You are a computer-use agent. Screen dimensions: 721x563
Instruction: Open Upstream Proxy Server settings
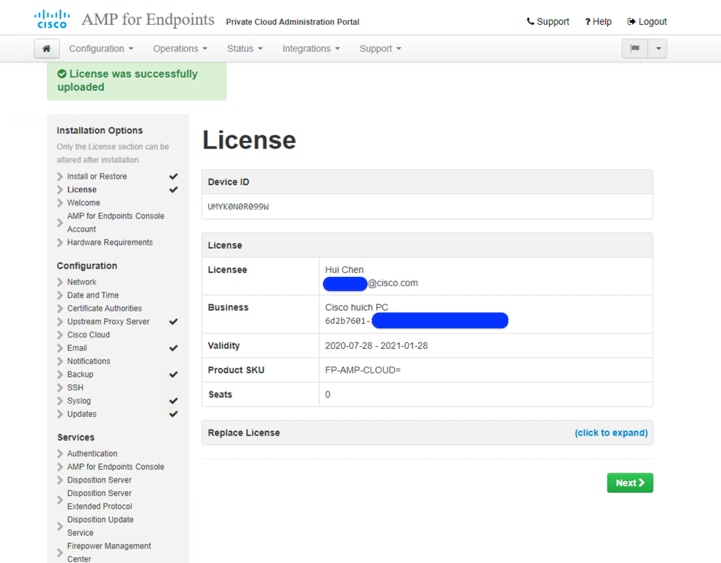pos(108,322)
